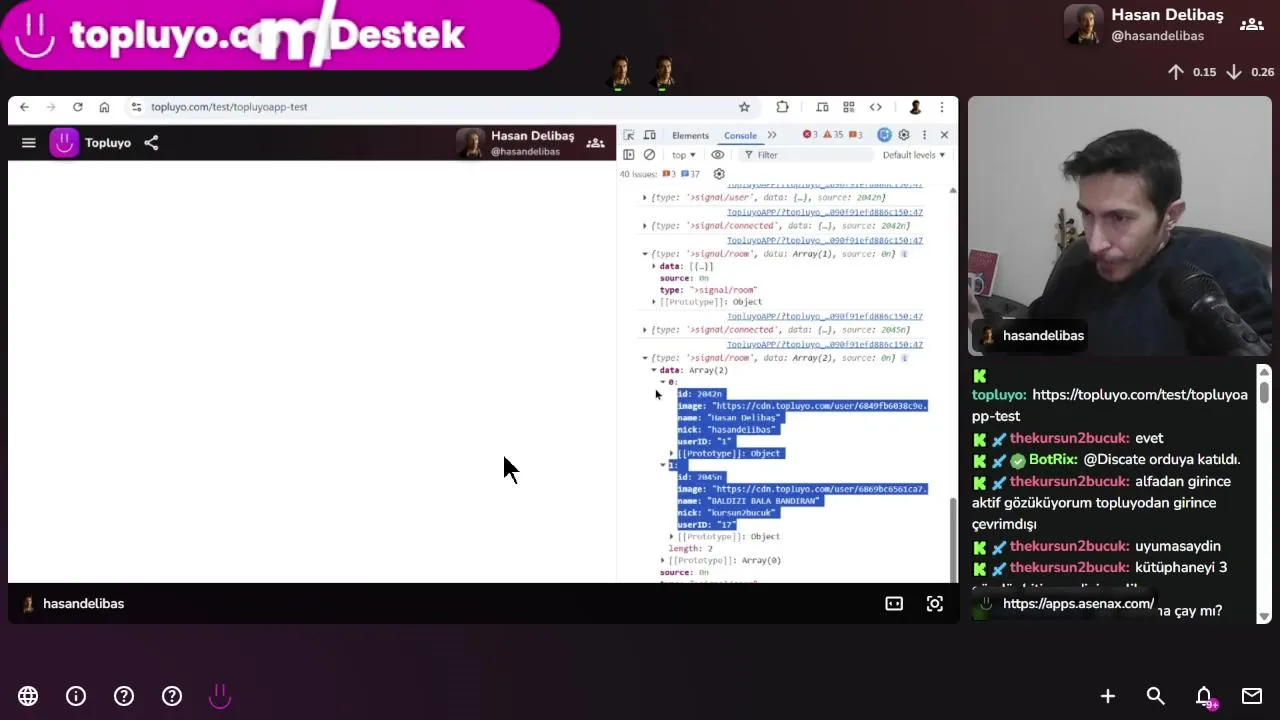The height and width of the screenshot is (720, 1280).
Task: Click name: "Hasan Delibaş" property
Action: pyautogui.click(x=729, y=418)
